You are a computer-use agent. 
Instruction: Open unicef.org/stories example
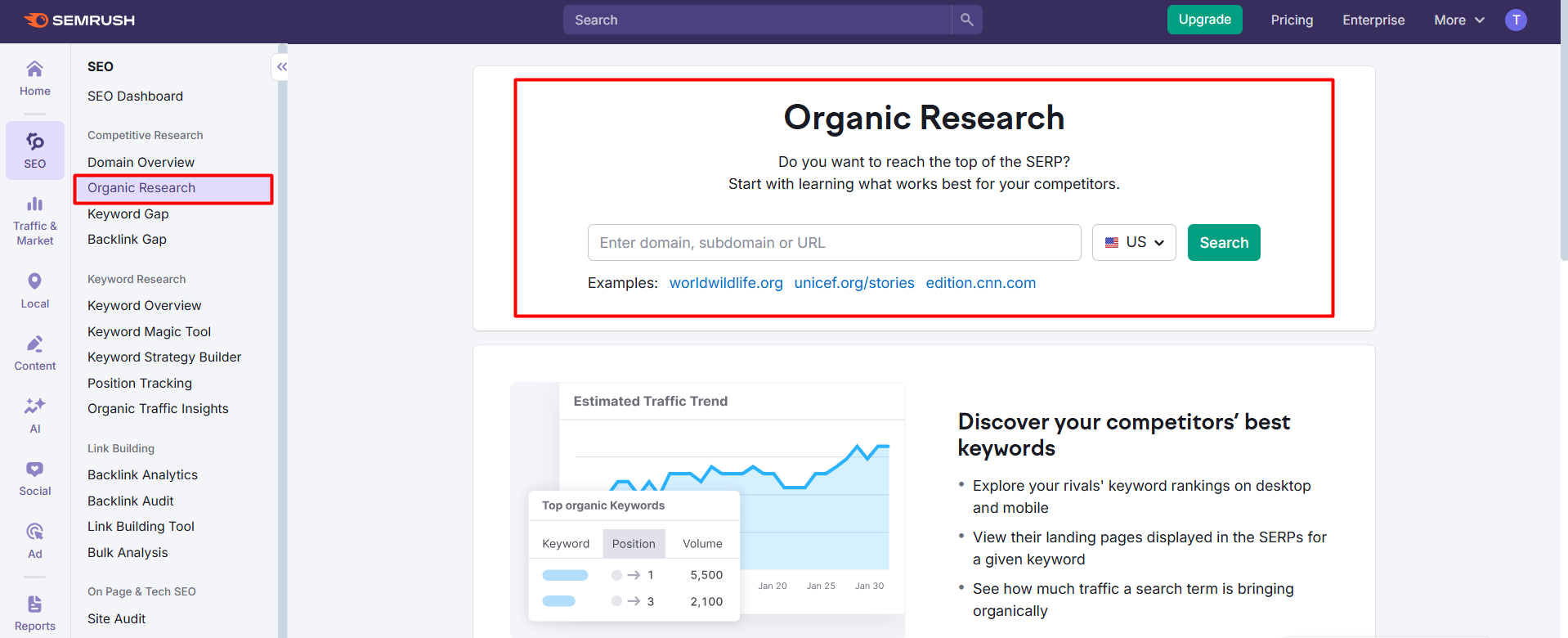(854, 283)
